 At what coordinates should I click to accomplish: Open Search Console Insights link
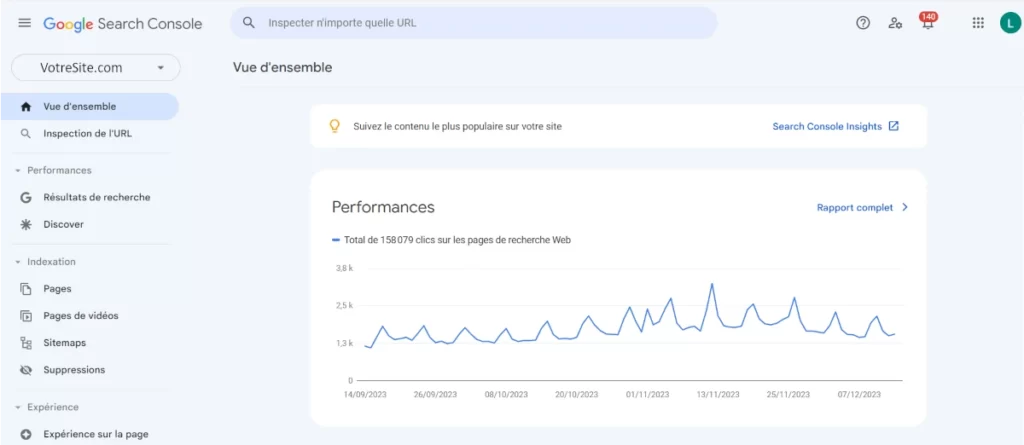coord(827,126)
